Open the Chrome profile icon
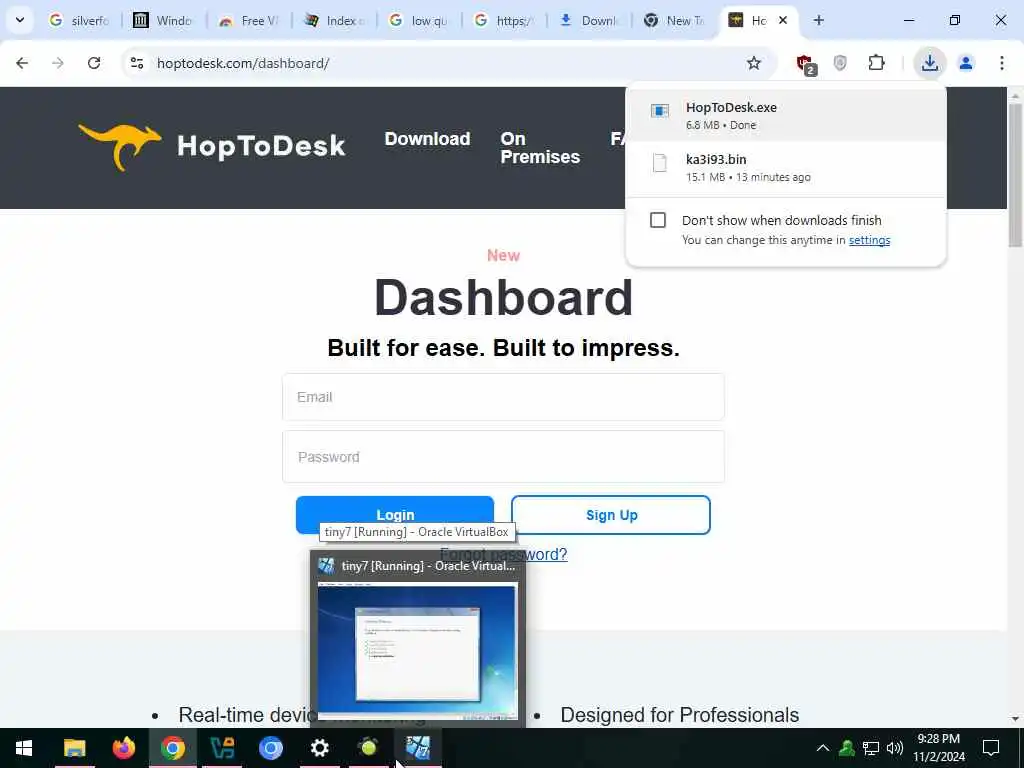Image resolution: width=1024 pixels, height=768 pixels. coord(966,63)
